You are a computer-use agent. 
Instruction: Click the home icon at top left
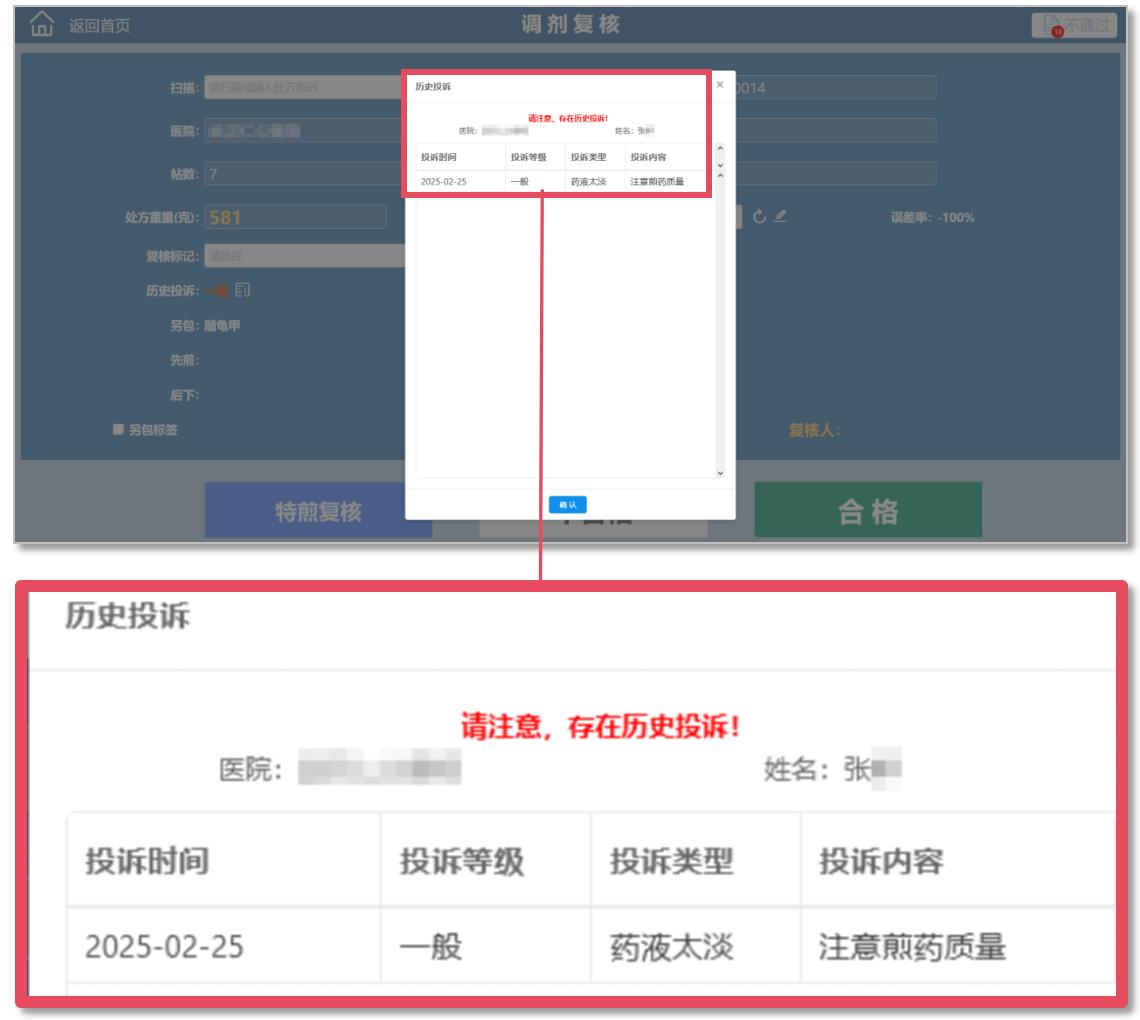click(x=41, y=24)
